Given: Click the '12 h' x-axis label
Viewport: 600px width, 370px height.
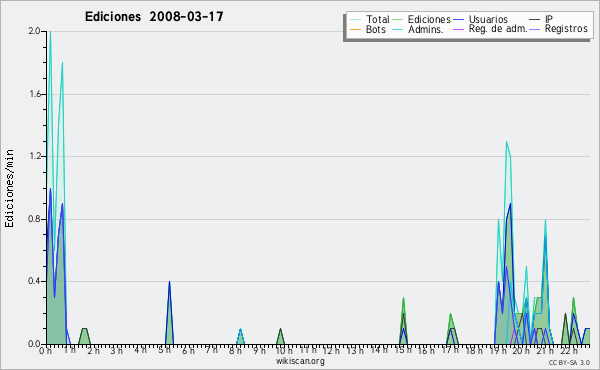Looking at the screenshot, I should (331, 351).
